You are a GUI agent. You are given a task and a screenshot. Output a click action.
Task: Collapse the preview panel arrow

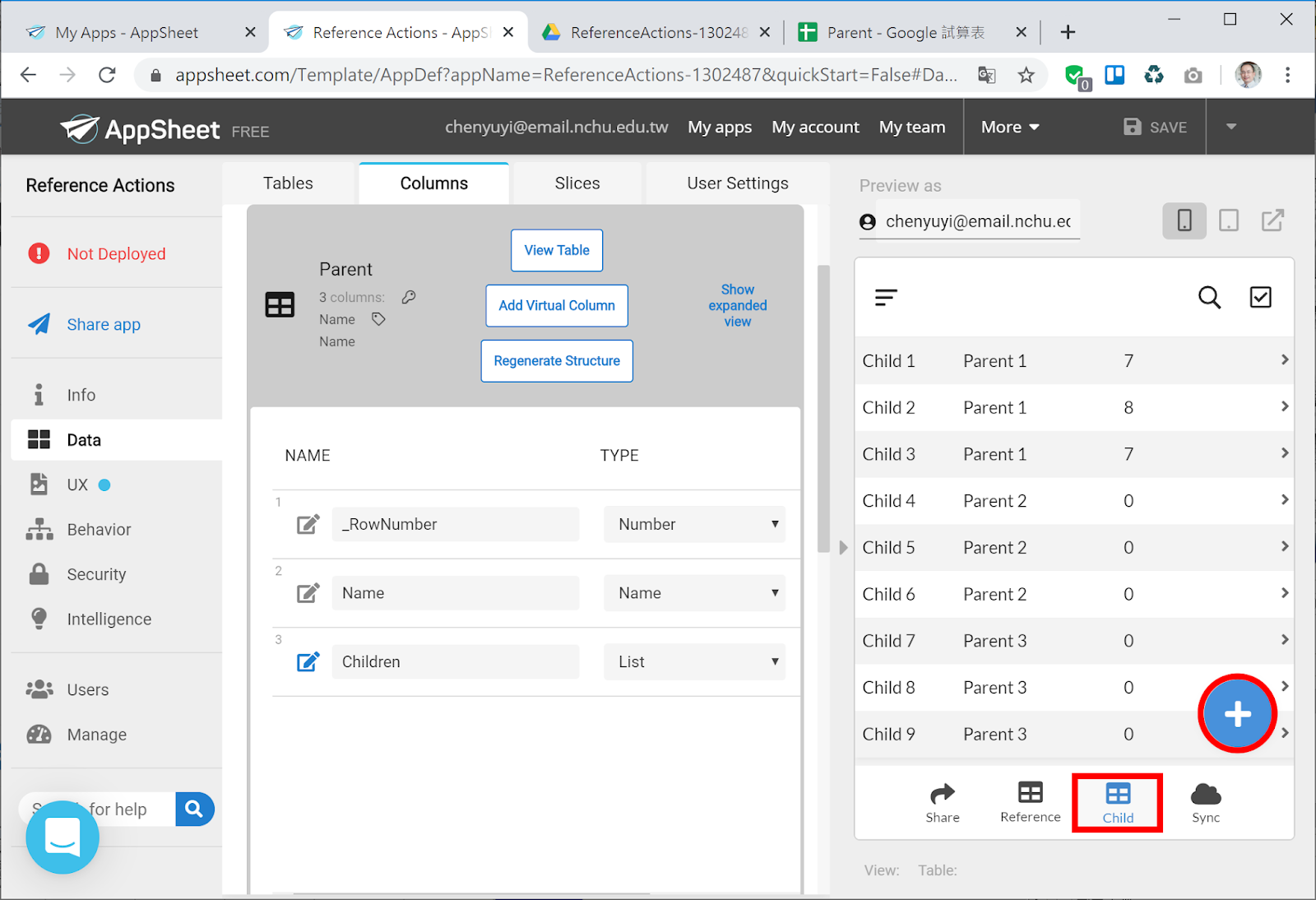pyautogui.click(x=842, y=547)
